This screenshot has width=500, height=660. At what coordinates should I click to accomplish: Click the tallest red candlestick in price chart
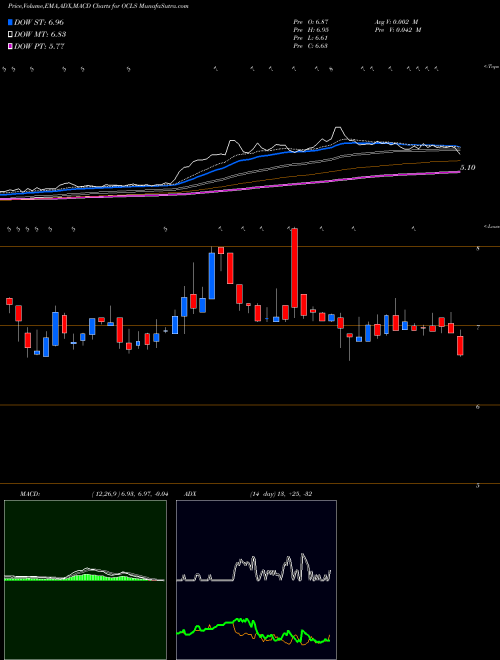coord(295,268)
